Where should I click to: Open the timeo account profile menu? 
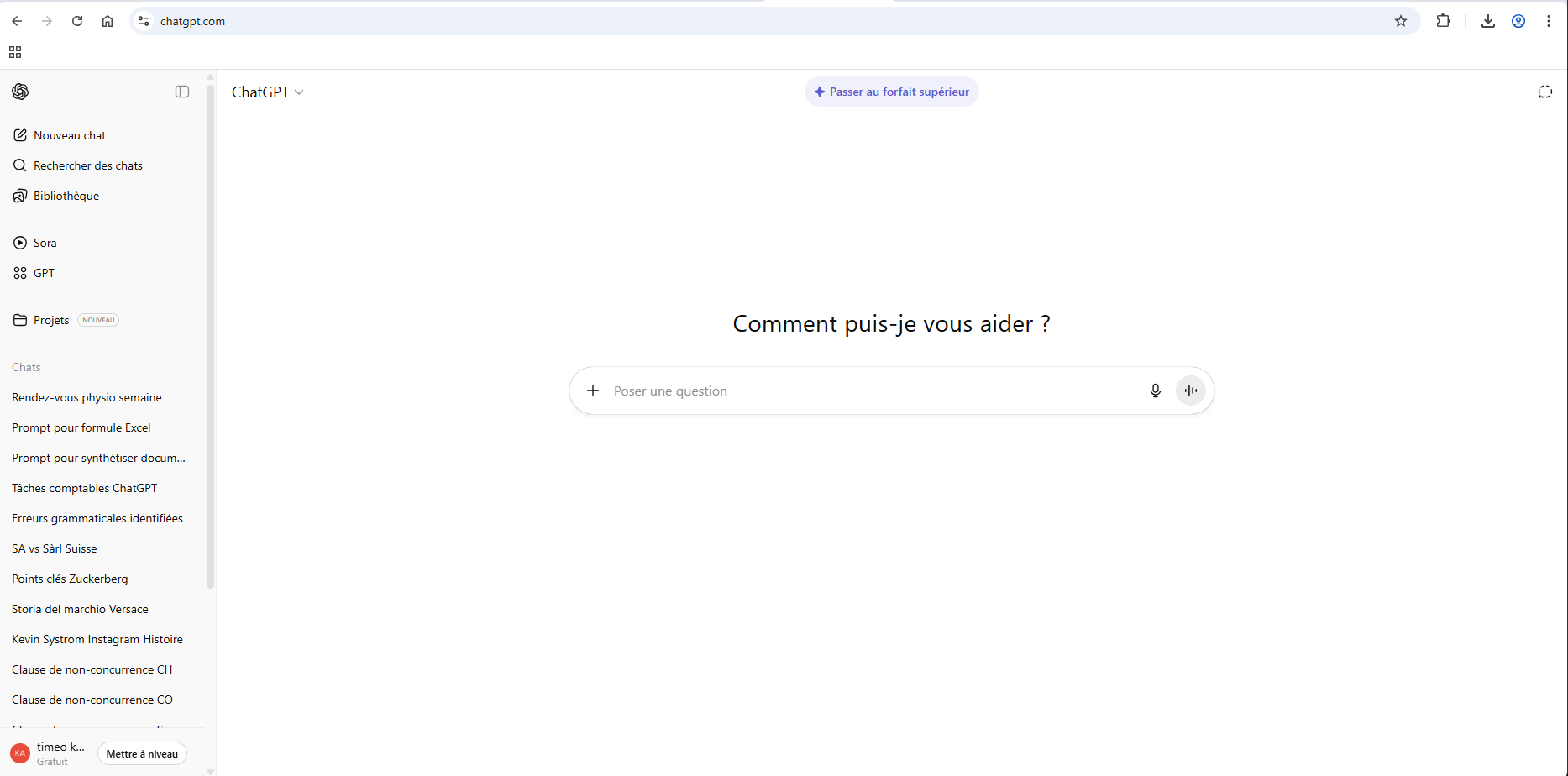49,753
